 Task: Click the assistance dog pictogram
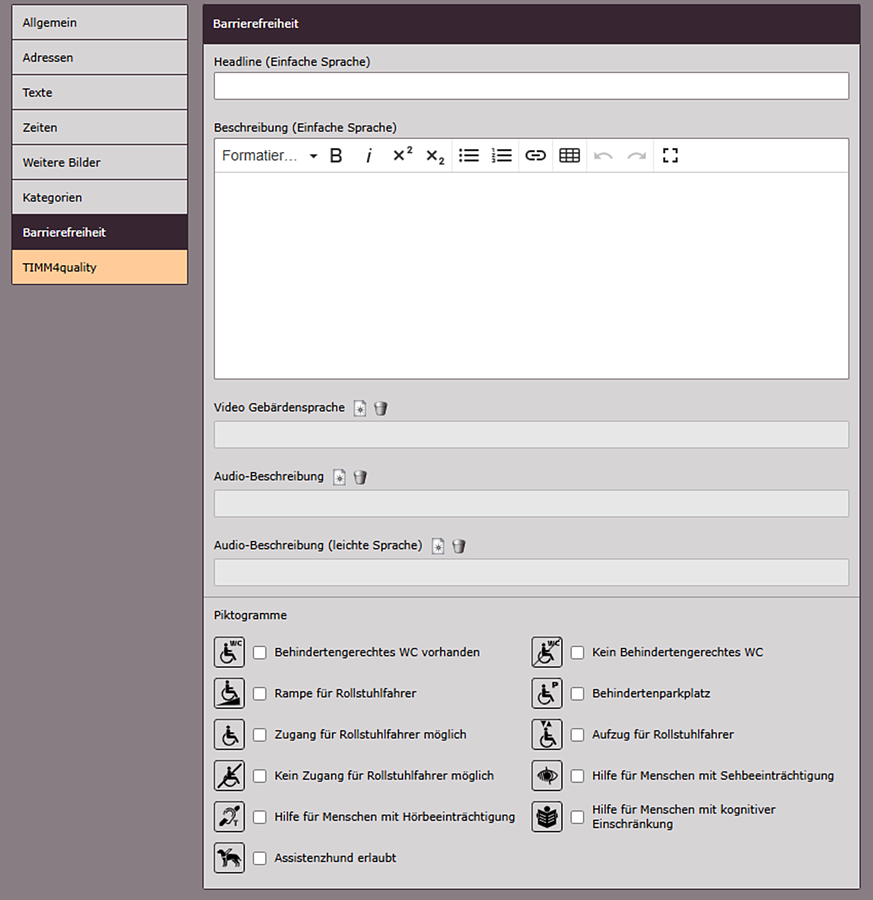[229, 858]
